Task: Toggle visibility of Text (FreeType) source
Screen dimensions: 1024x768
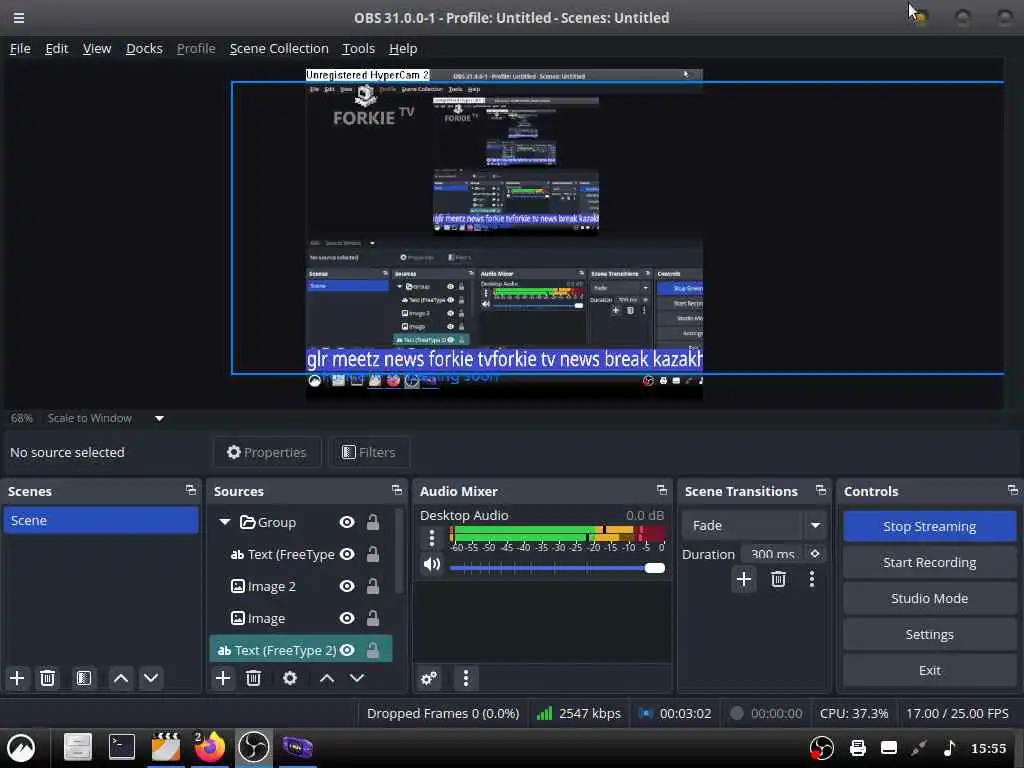Action: pyautogui.click(x=347, y=554)
